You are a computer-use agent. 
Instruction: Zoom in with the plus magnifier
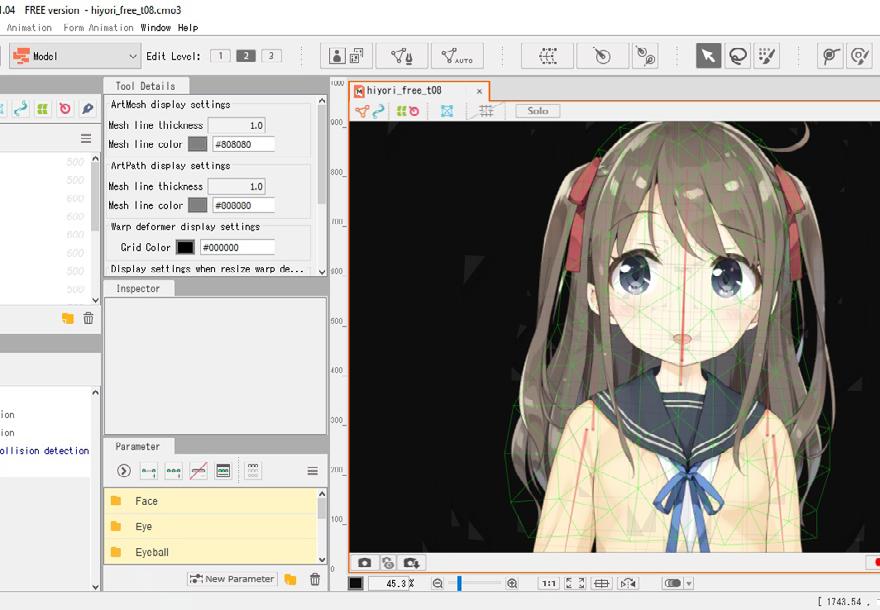(x=512, y=584)
